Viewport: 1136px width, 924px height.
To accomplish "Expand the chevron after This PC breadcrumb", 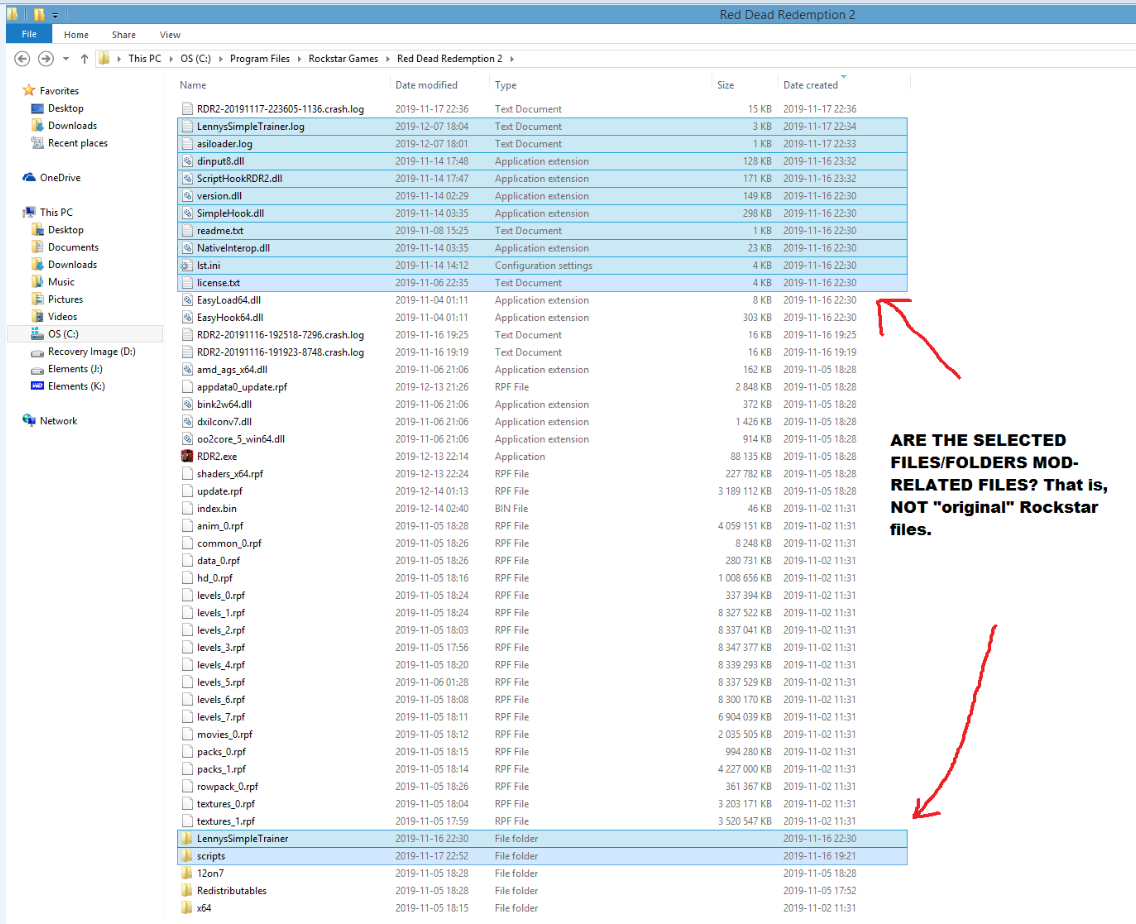I will tap(172, 59).
